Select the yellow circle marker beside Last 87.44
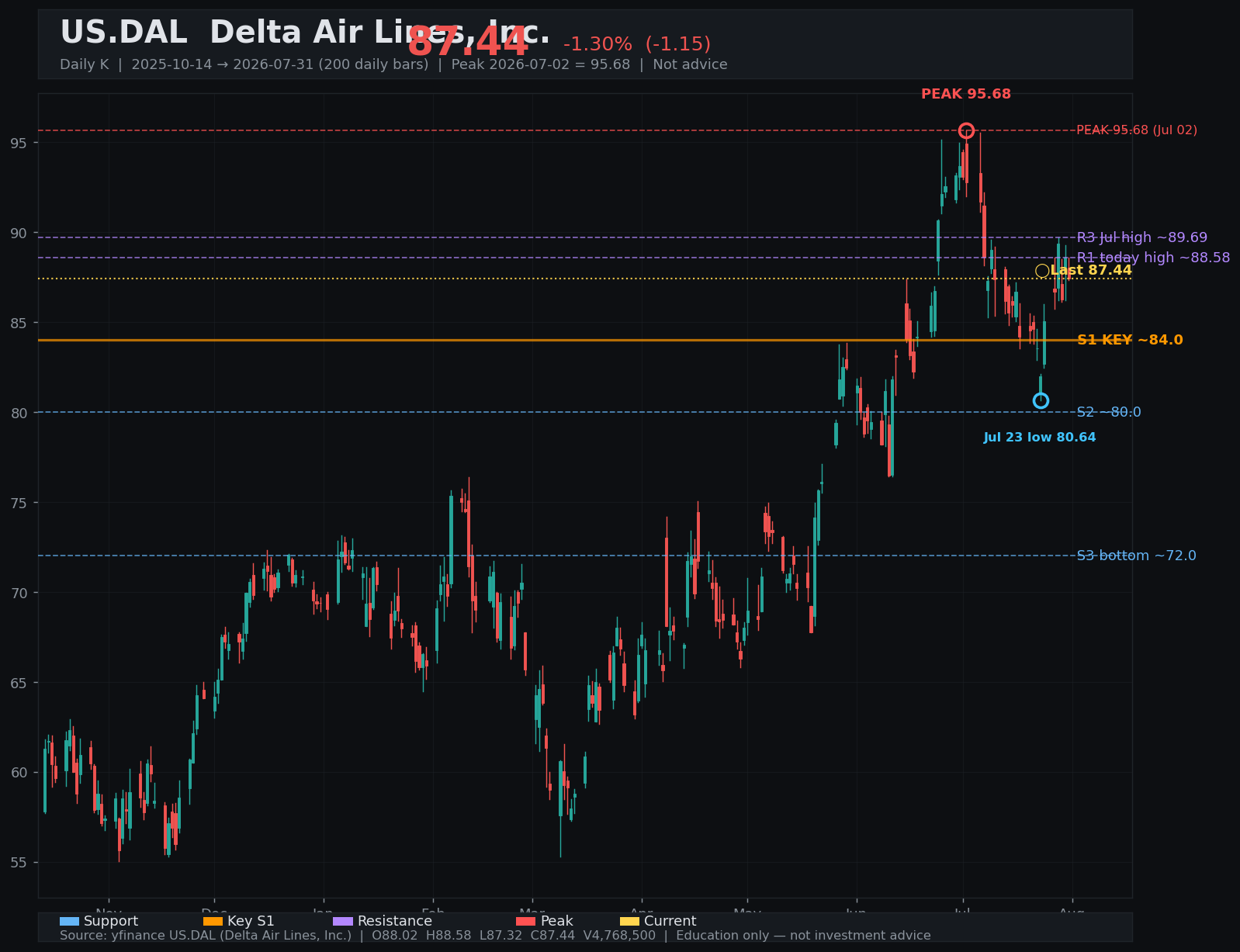The image size is (1240, 952). (1042, 271)
